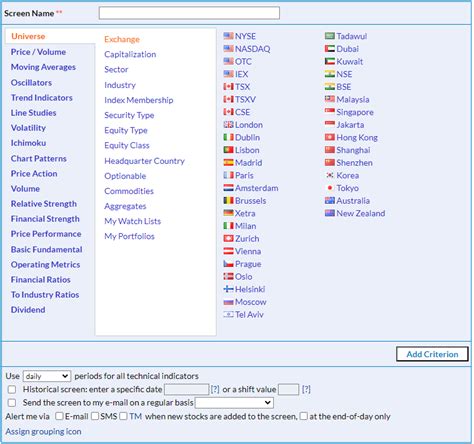
Task: Tick the SMS alert checkbox
Action: coord(95,416)
